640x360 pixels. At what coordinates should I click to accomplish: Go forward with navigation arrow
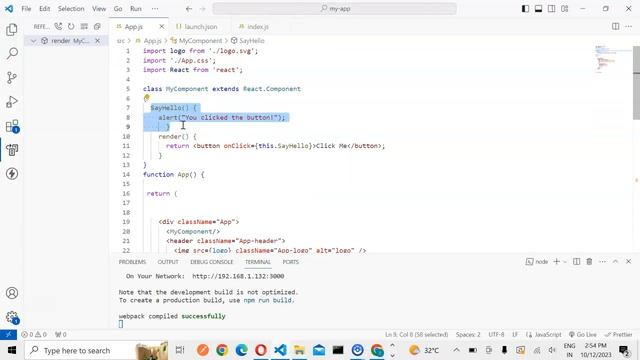click(202, 9)
